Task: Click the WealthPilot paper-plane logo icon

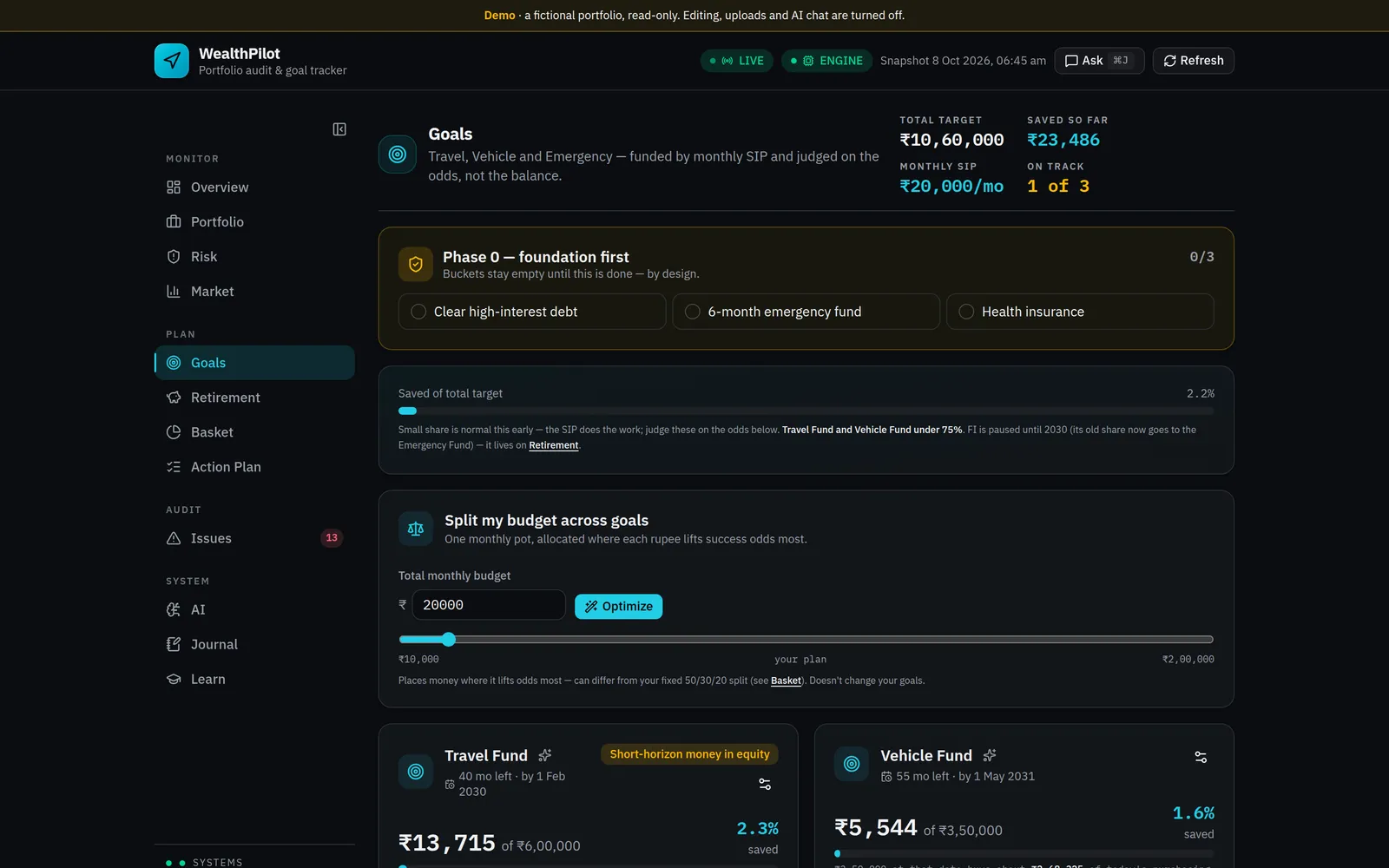Action: [x=171, y=61]
